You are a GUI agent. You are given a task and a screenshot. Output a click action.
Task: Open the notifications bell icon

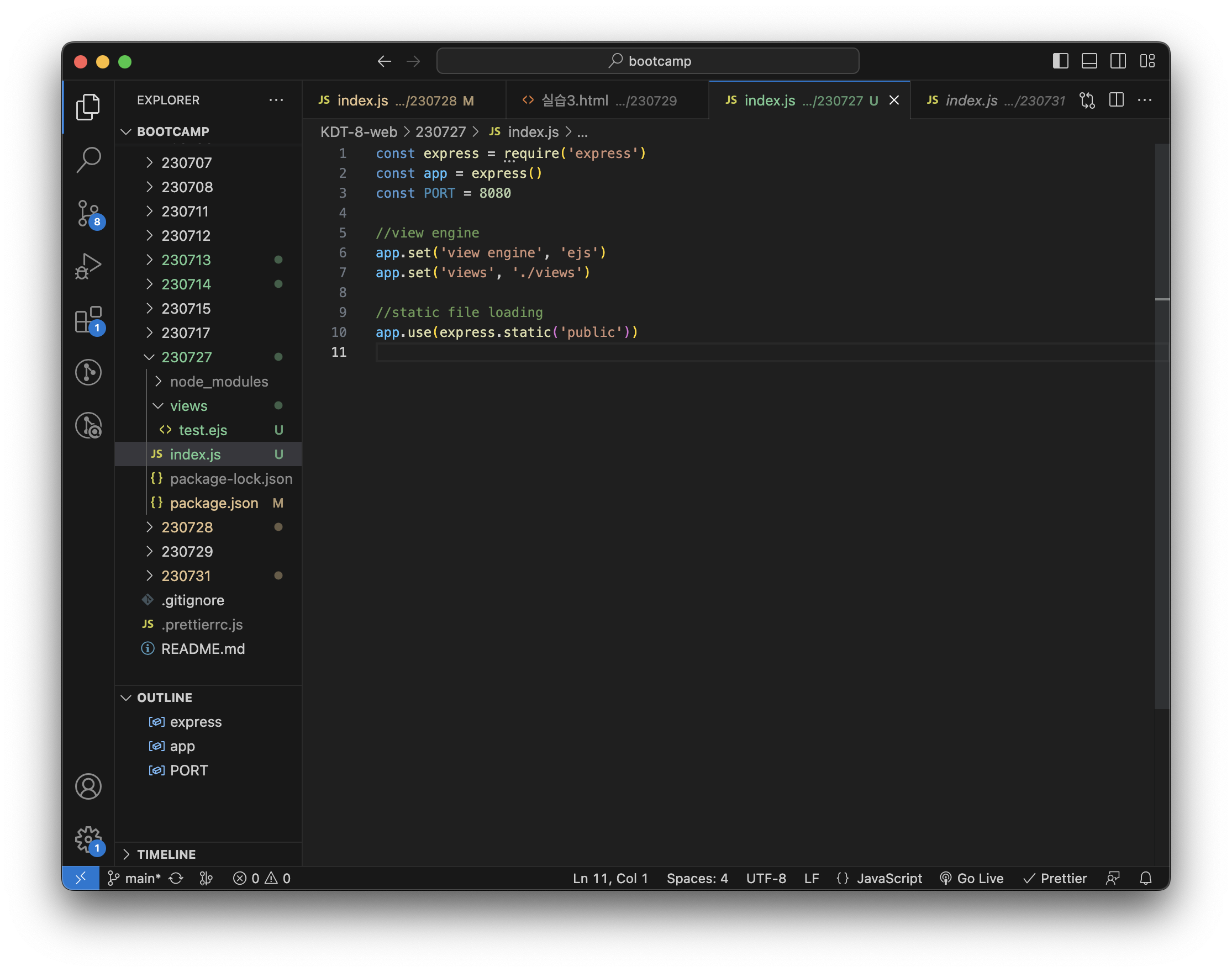1145,878
